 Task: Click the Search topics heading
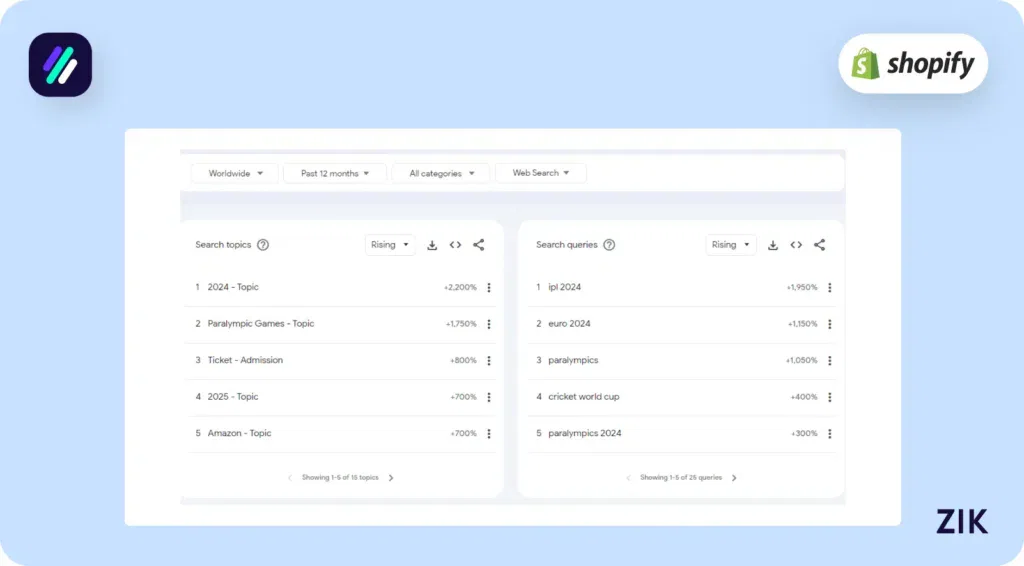(x=223, y=245)
